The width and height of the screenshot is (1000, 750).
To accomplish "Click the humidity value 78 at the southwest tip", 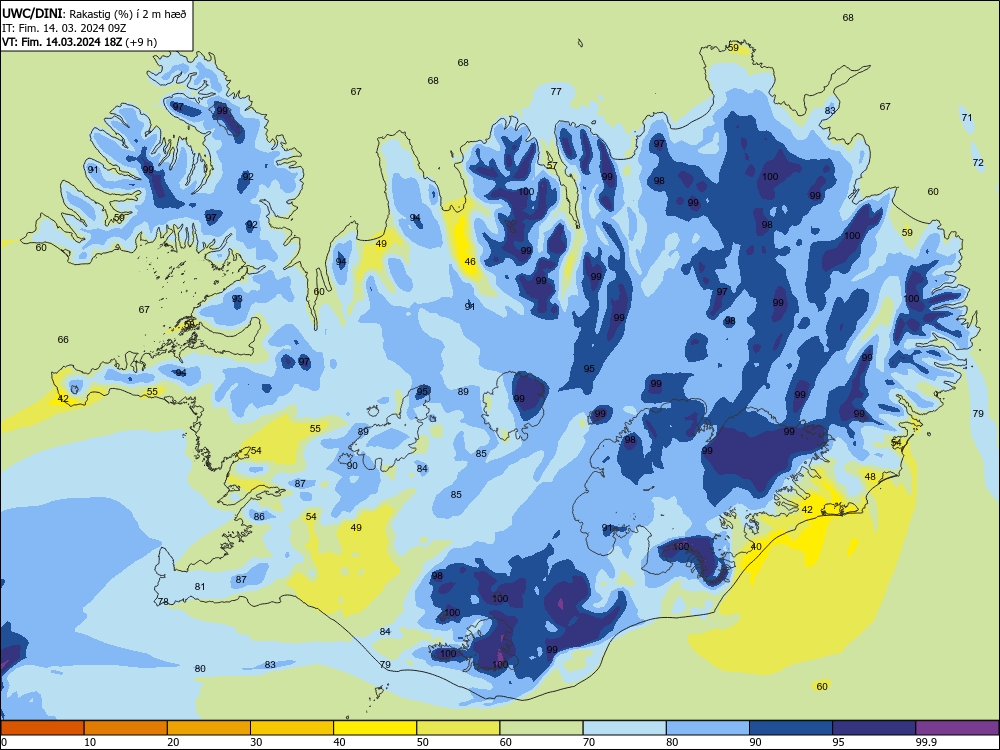I will [163, 601].
